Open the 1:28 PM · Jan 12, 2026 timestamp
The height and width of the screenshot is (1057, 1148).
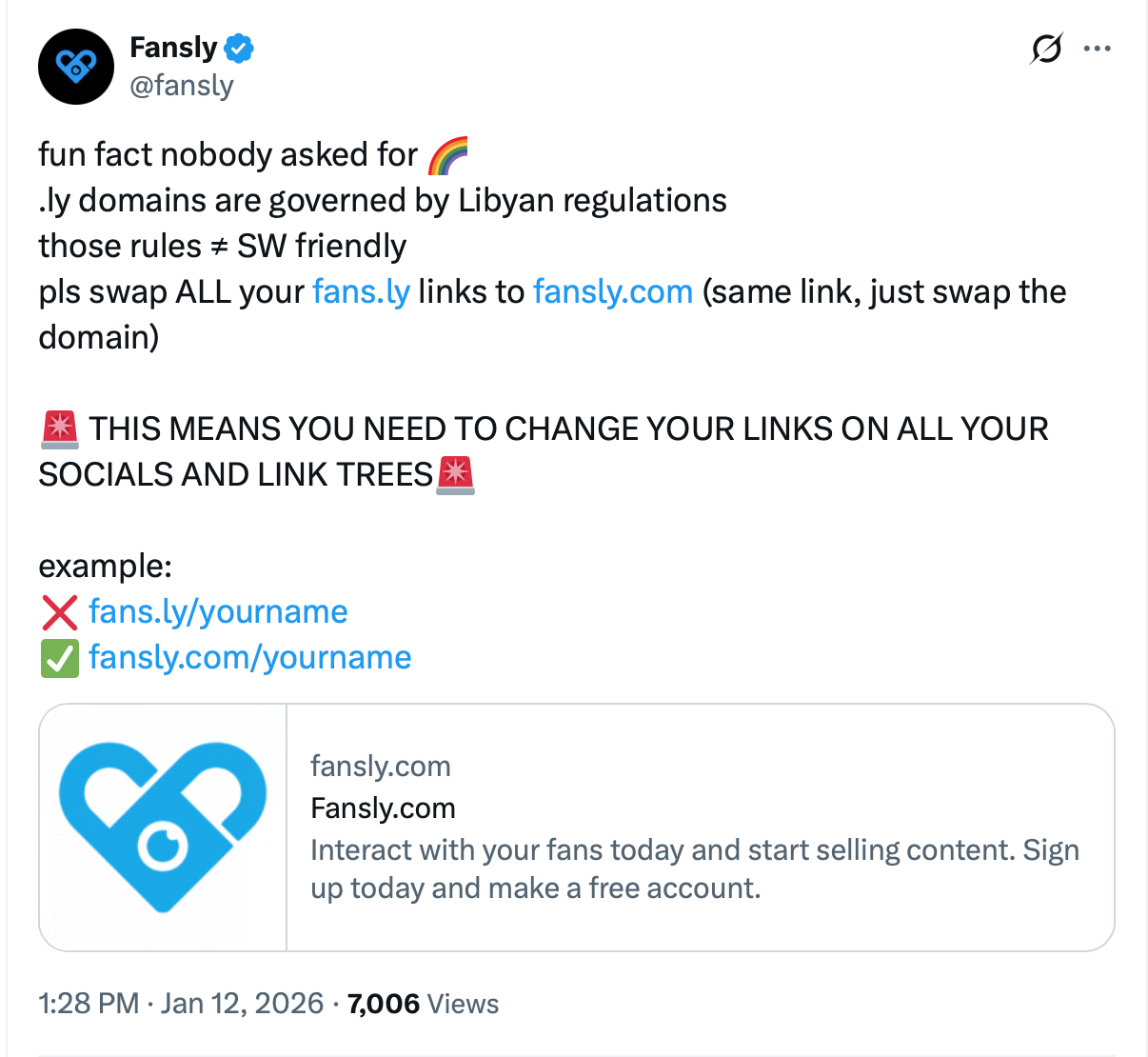click(181, 1004)
